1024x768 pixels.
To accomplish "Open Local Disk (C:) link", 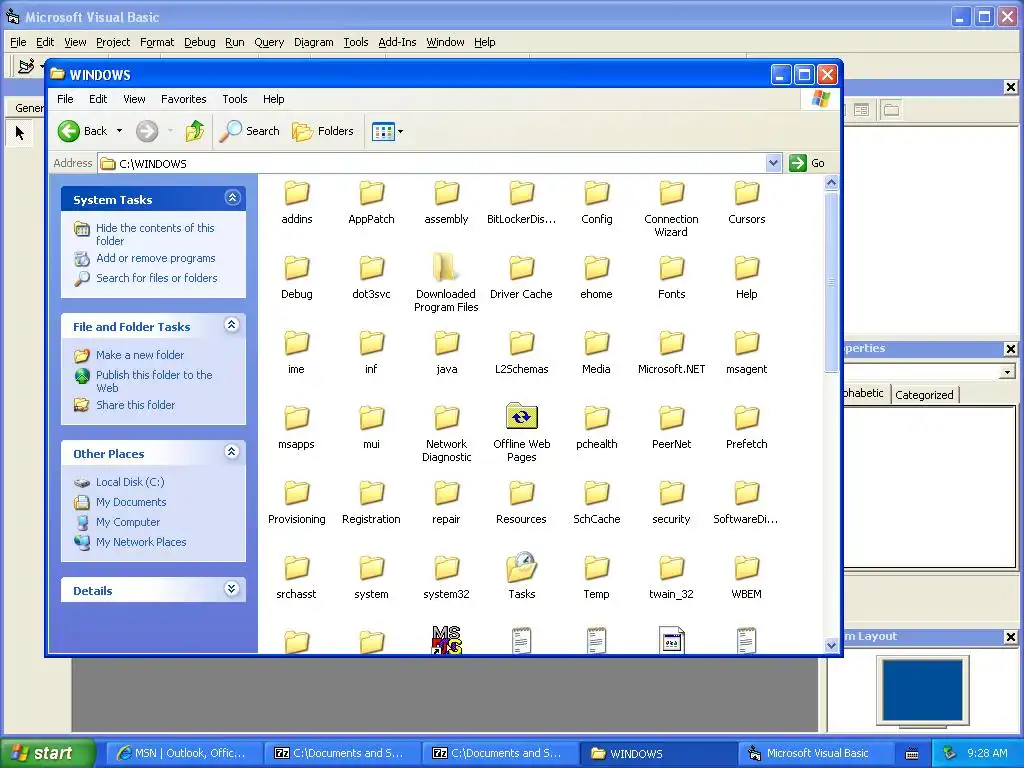I will [x=130, y=482].
